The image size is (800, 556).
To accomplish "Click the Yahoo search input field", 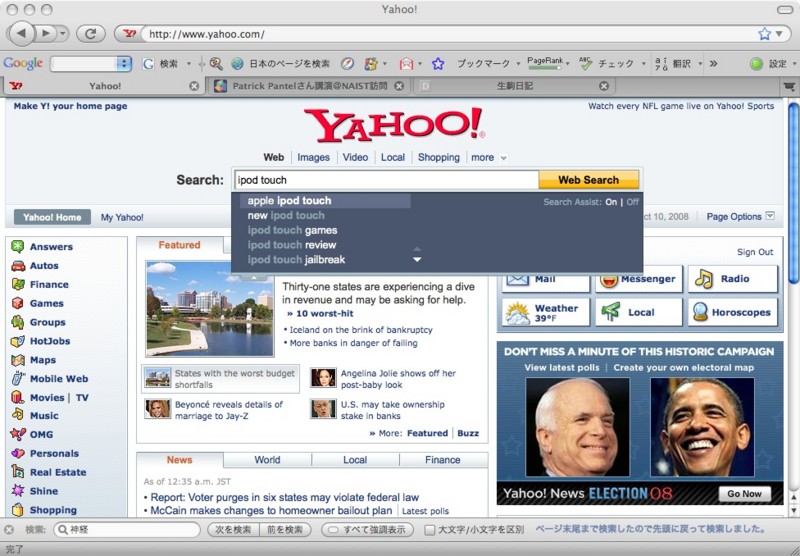I will pyautogui.click(x=386, y=180).
